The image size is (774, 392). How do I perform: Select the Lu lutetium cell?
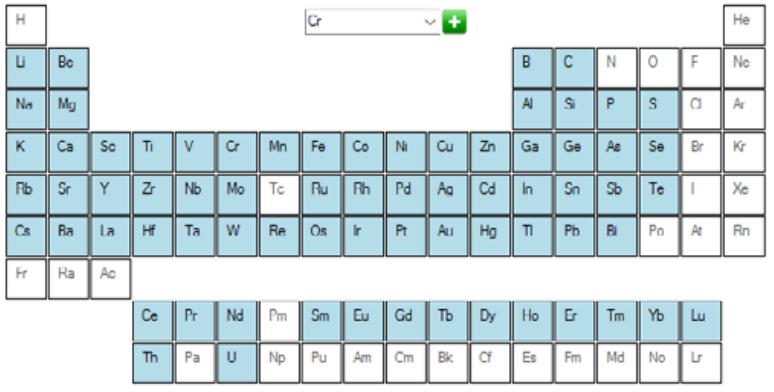(x=701, y=321)
